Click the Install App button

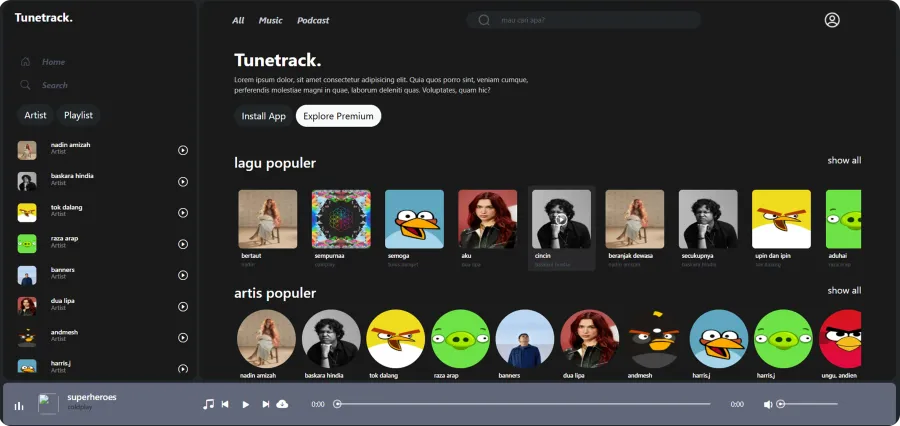(263, 116)
